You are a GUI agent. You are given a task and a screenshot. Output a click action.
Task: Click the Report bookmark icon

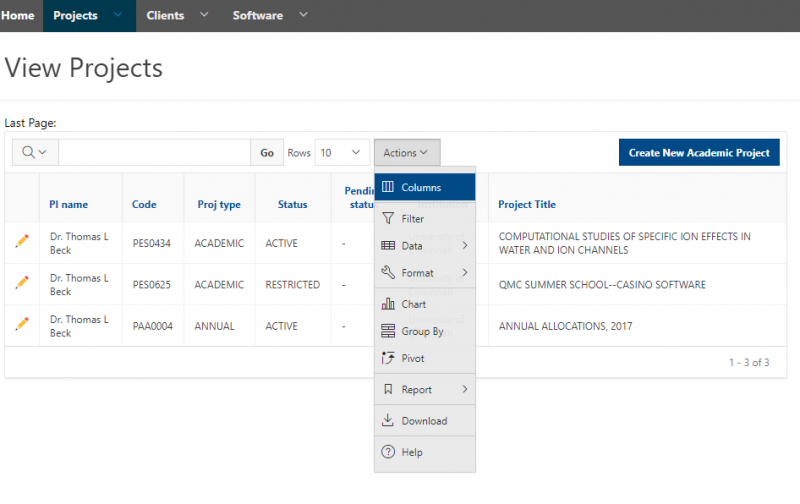coord(388,389)
